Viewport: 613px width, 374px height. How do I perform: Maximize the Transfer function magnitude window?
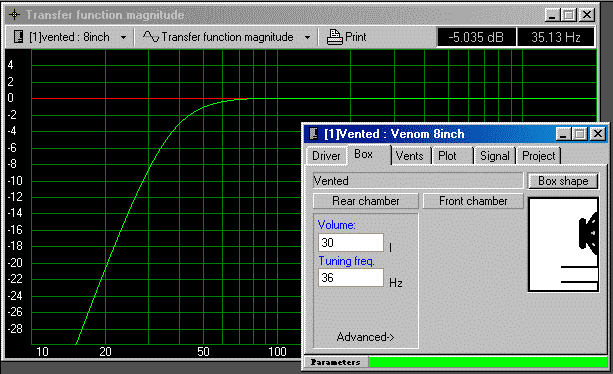(569, 15)
